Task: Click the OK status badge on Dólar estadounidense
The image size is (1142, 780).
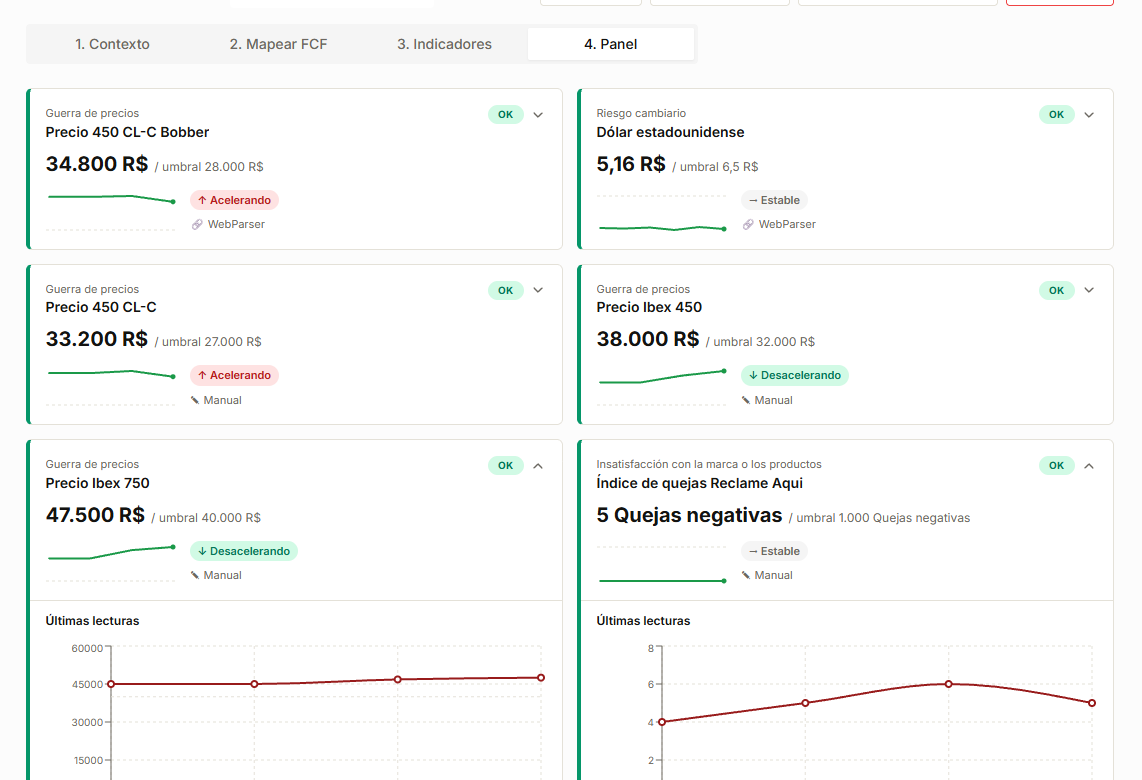Action: (1056, 114)
